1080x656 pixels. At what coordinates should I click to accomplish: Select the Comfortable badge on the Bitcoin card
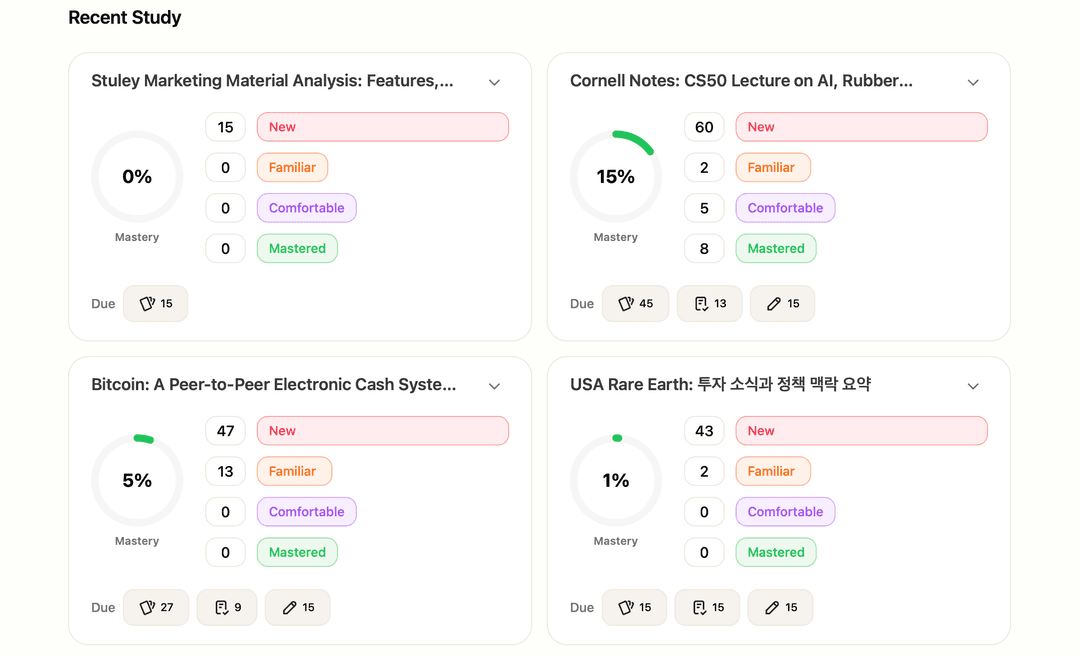coord(306,511)
